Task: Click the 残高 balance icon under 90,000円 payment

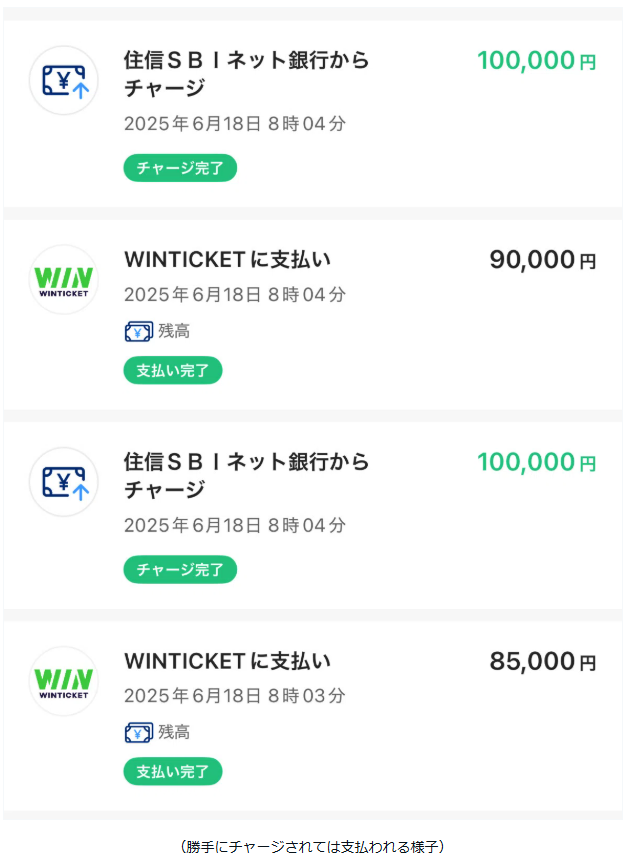Action: [x=138, y=332]
